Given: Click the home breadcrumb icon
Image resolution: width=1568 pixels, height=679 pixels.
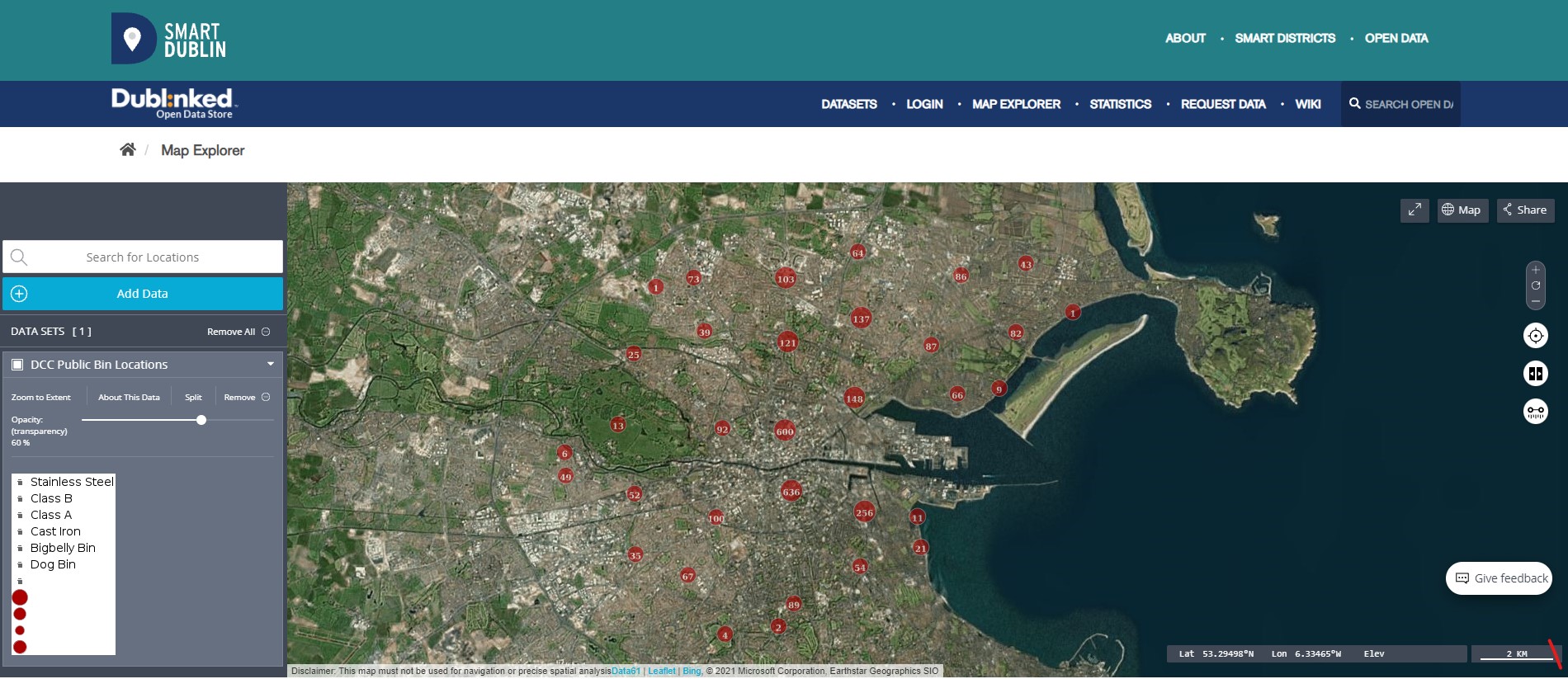Looking at the screenshot, I should pos(127,150).
